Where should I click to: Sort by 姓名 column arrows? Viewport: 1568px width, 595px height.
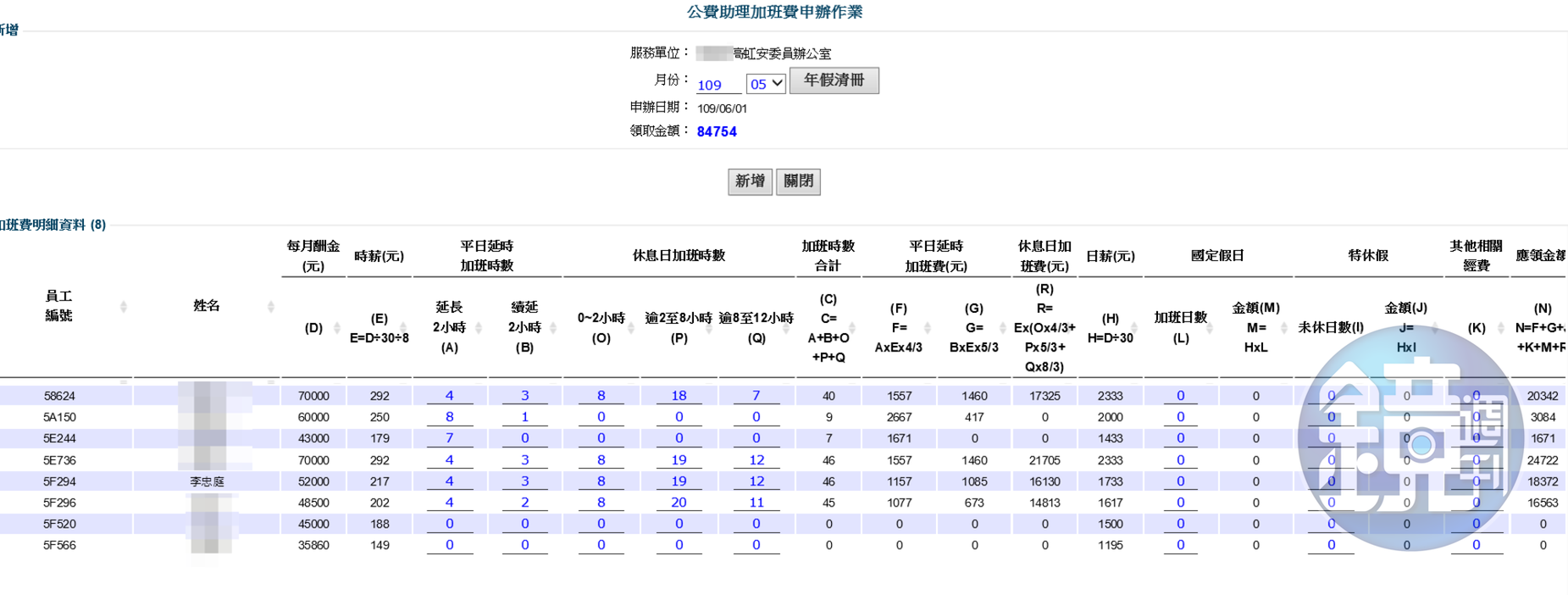tap(271, 306)
